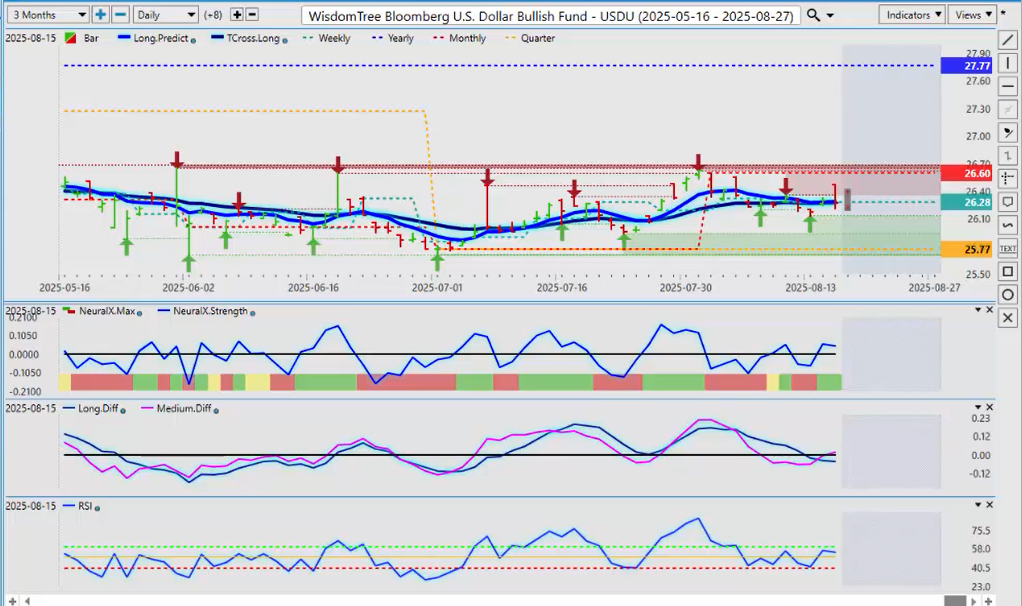
Task: Toggle the TCross.Long indicator dot
Action: 287,39
